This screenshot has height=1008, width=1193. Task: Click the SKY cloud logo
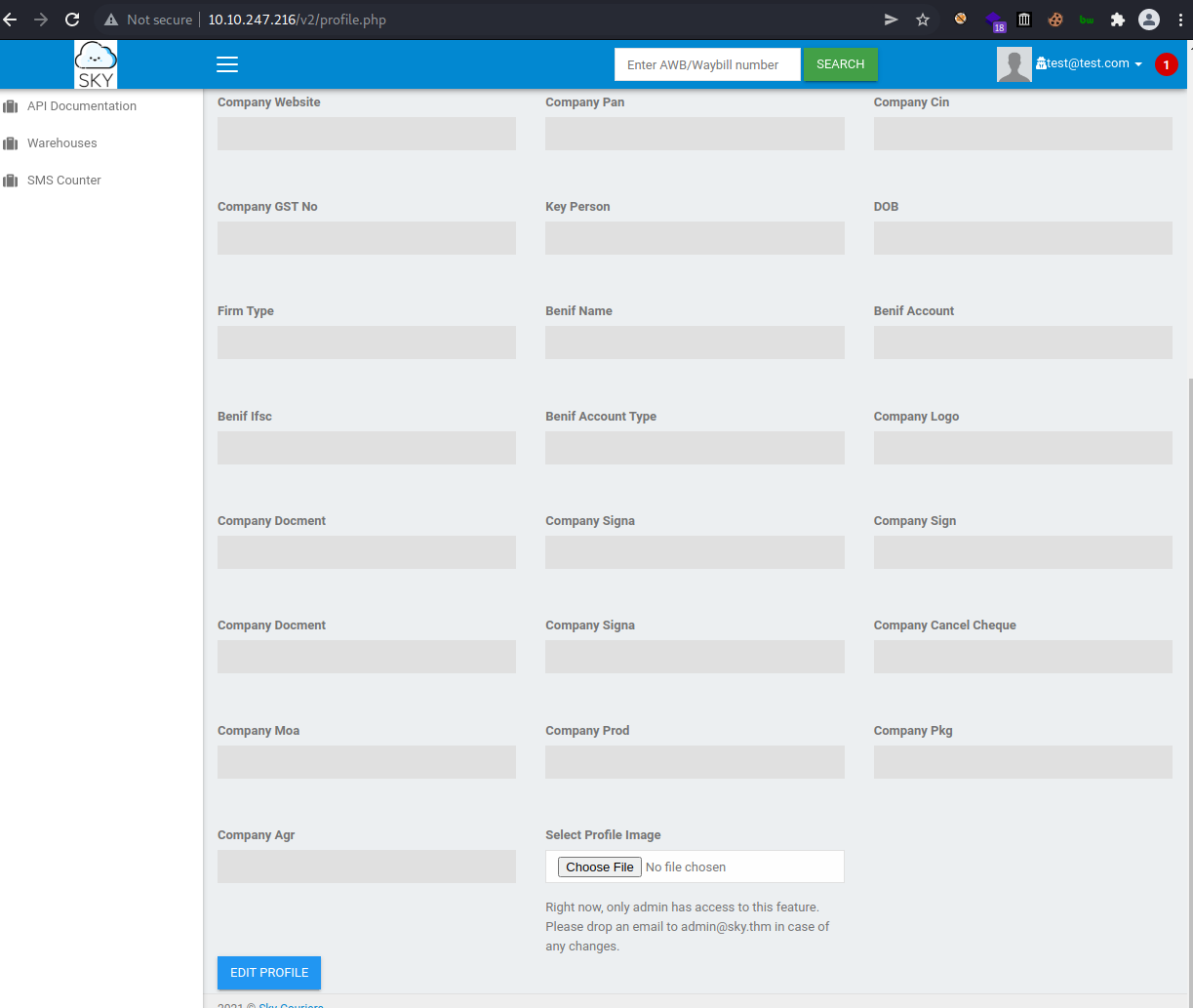tap(96, 64)
